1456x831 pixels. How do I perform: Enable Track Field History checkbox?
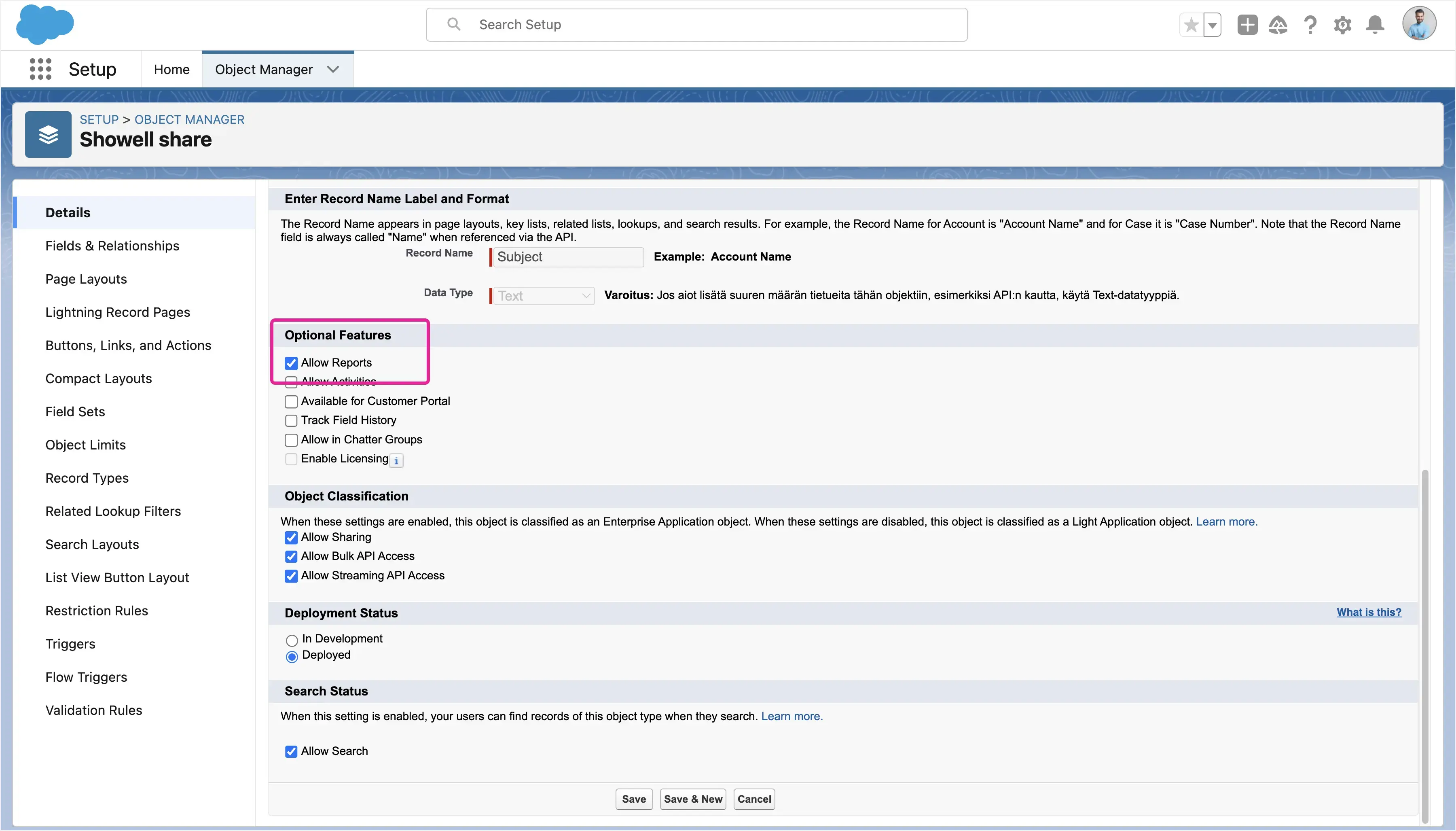click(x=291, y=421)
